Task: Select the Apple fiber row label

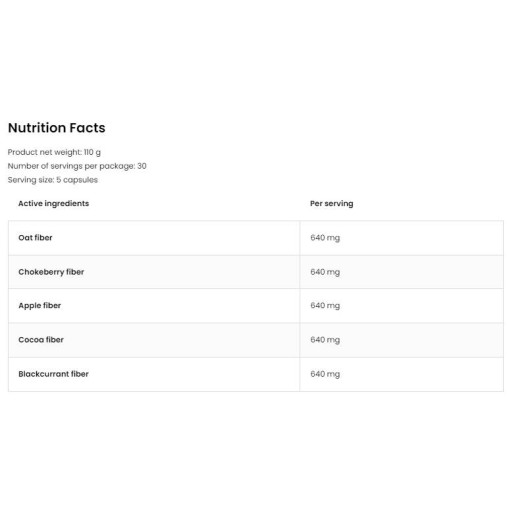Action: 40,306
